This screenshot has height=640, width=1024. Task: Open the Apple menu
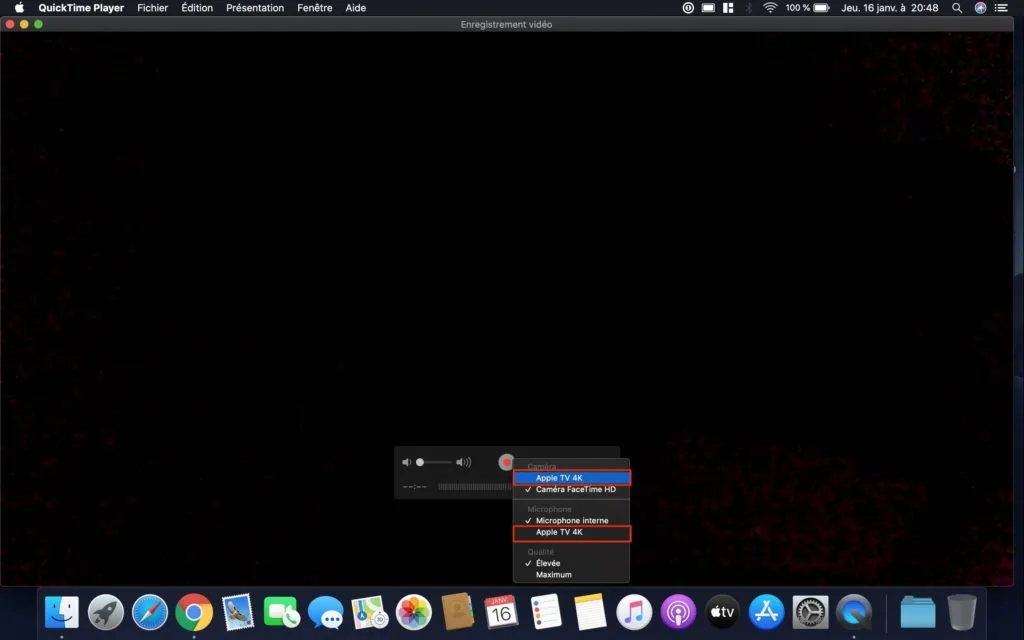coord(19,8)
